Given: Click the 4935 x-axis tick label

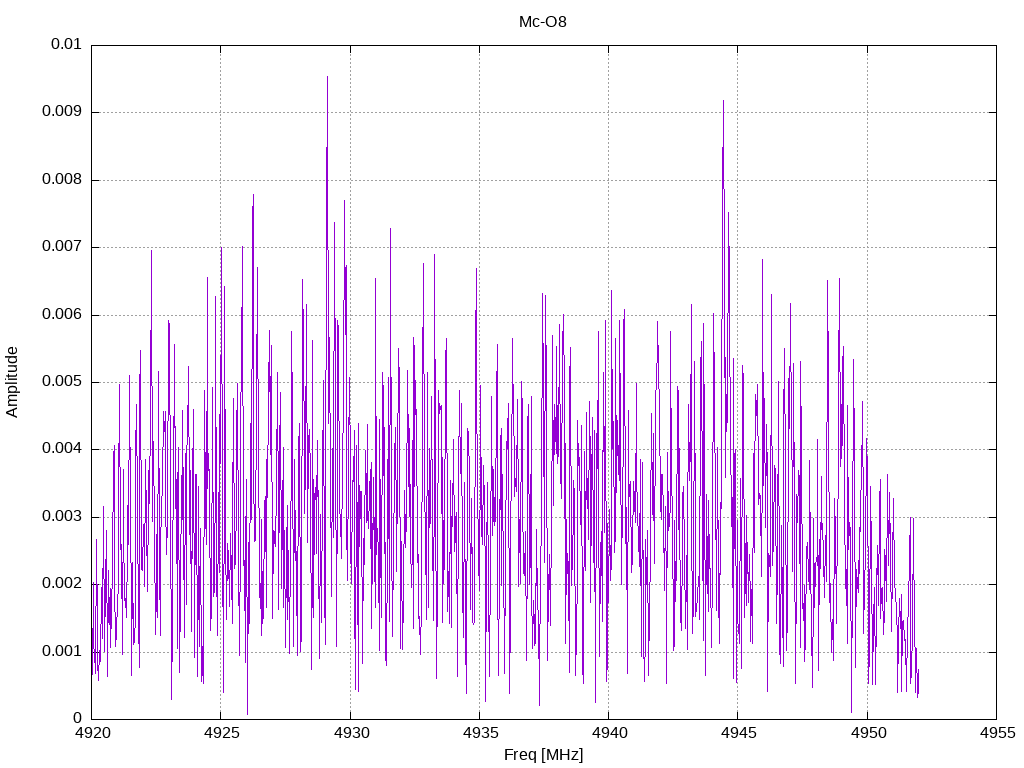Looking at the screenshot, I should point(480,733).
